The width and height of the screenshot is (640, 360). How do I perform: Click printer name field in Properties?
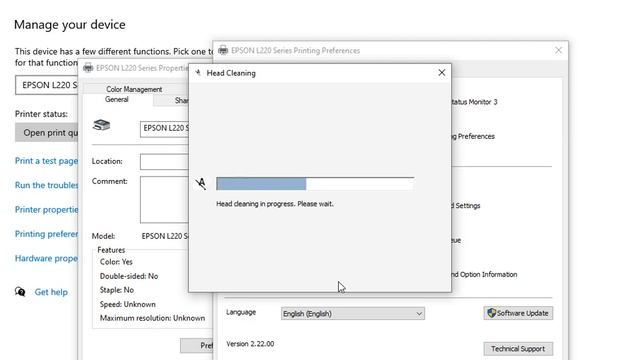164,129
